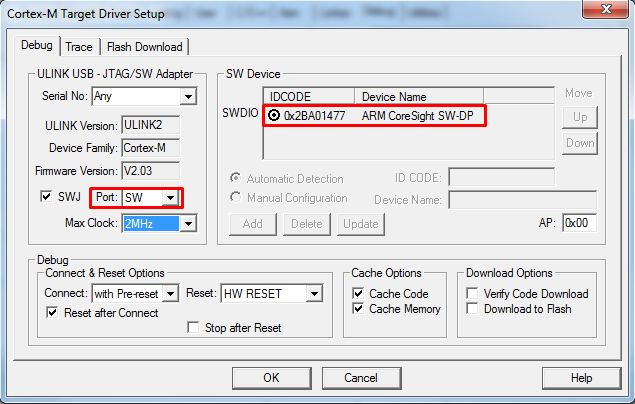Click the Help button
635x404 pixels.
581,378
